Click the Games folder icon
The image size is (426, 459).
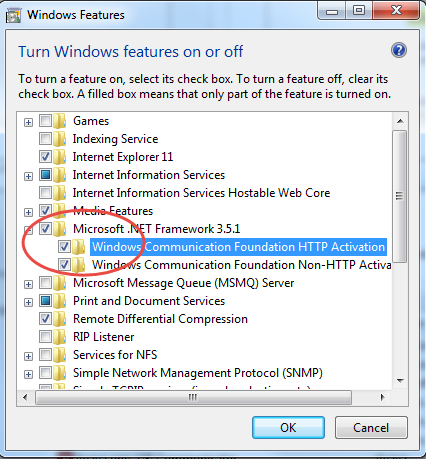click(x=60, y=121)
